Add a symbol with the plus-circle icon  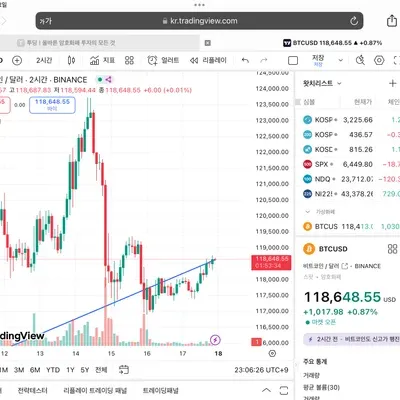(x=17, y=60)
